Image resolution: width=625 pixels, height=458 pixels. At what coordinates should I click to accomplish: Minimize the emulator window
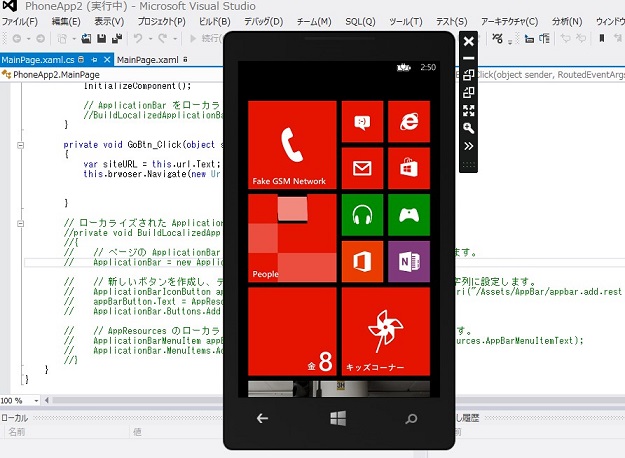[469, 58]
